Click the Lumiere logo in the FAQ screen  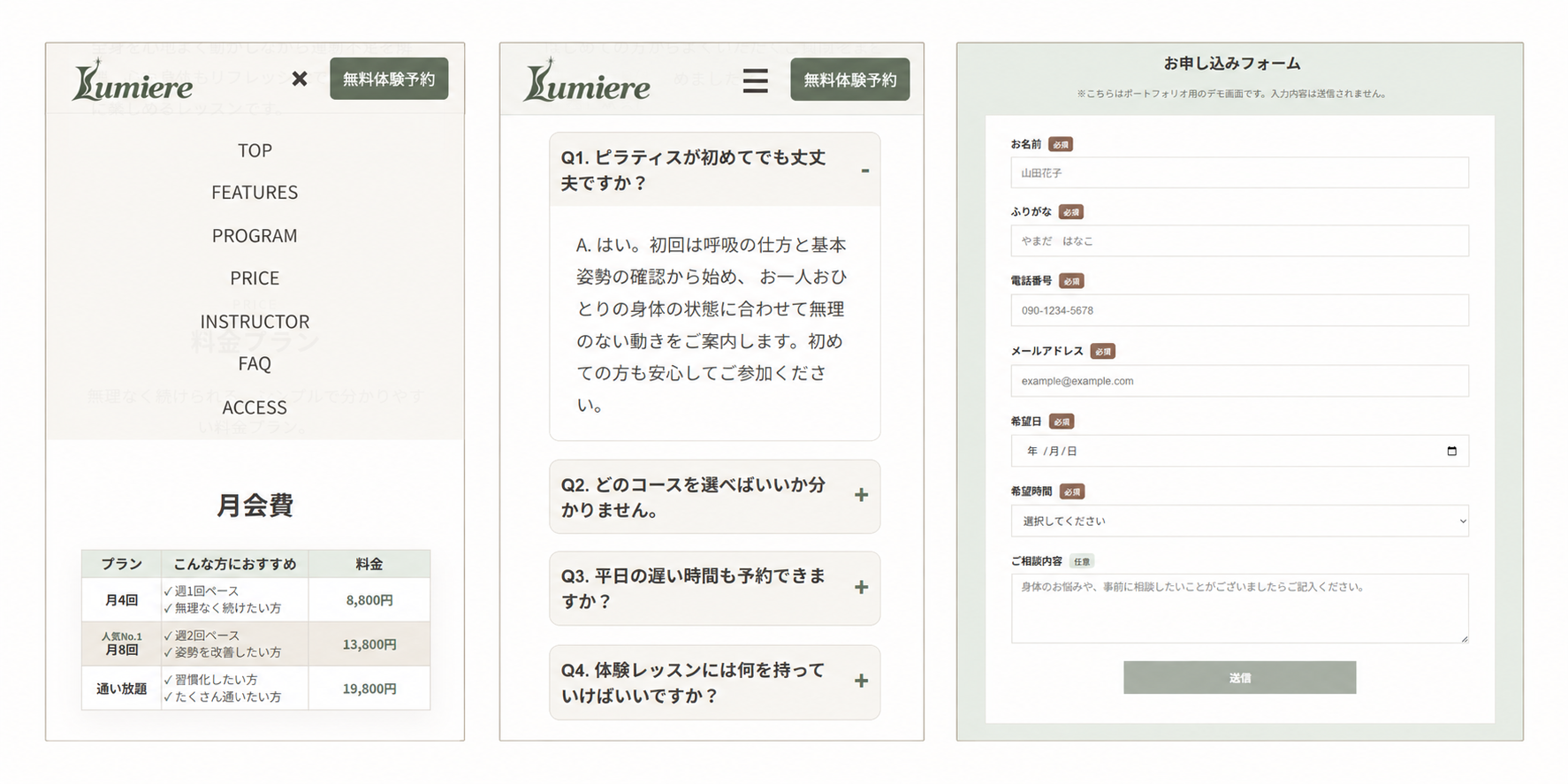587,80
